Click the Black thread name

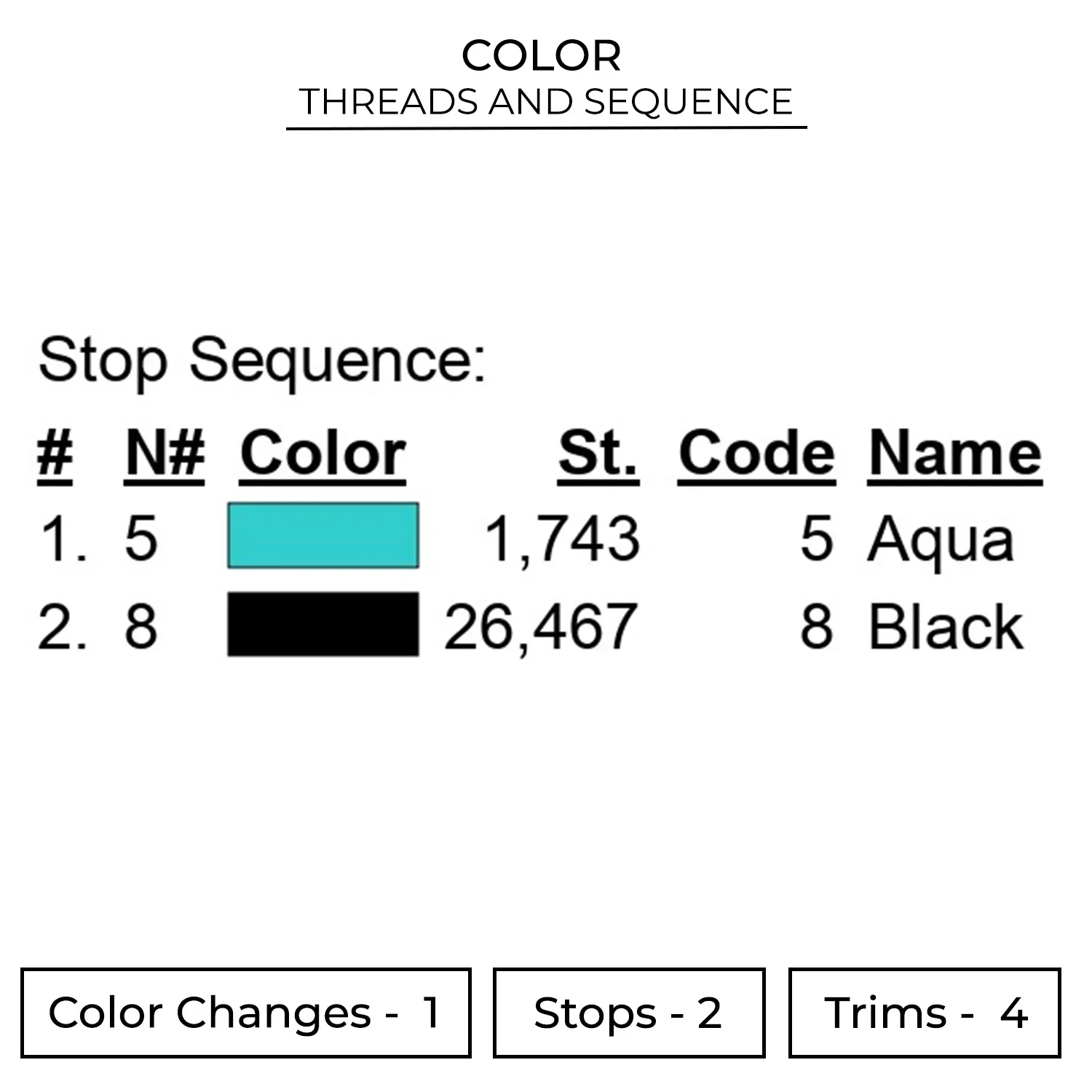point(946,628)
